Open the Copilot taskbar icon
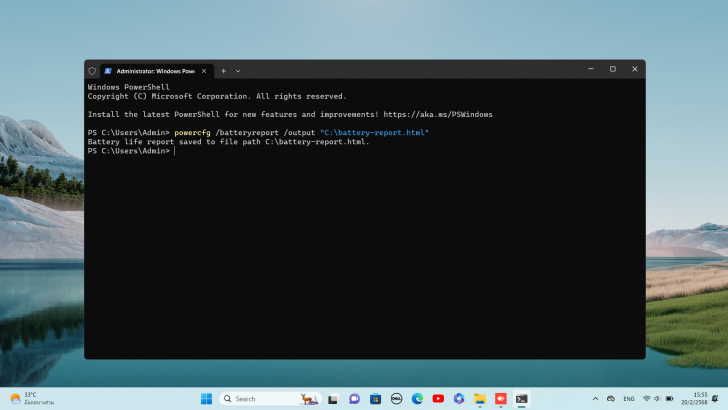Viewport: 728px width, 410px height. point(459,398)
